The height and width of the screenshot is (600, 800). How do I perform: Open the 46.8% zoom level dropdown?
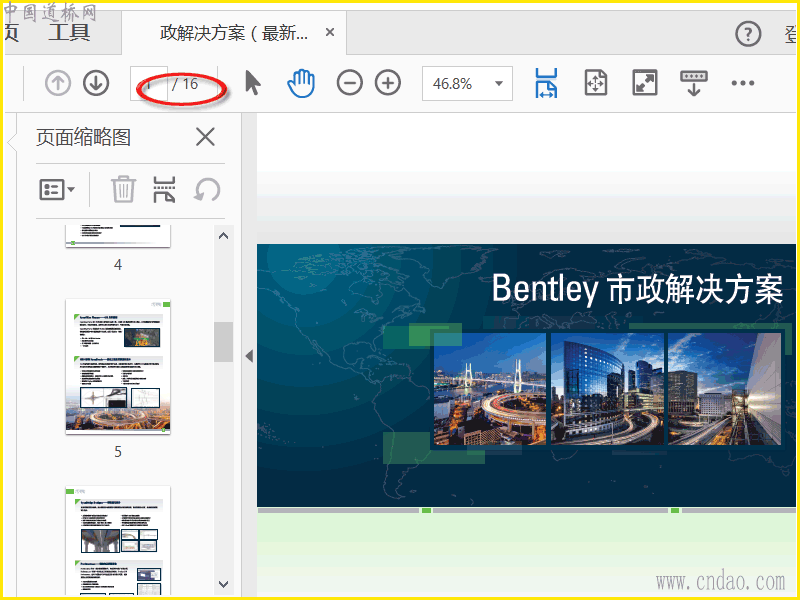(x=467, y=83)
